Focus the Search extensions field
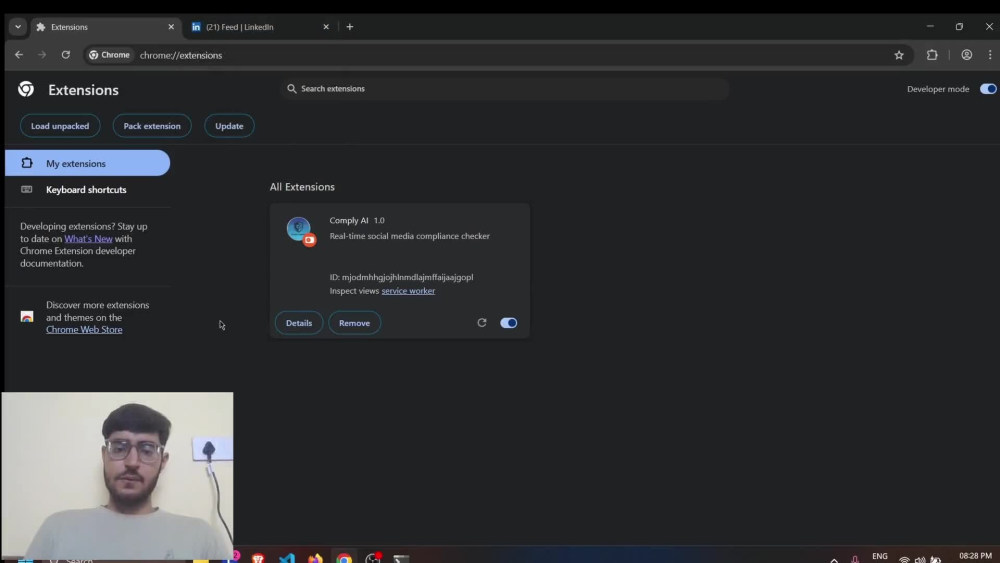 click(504, 89)
